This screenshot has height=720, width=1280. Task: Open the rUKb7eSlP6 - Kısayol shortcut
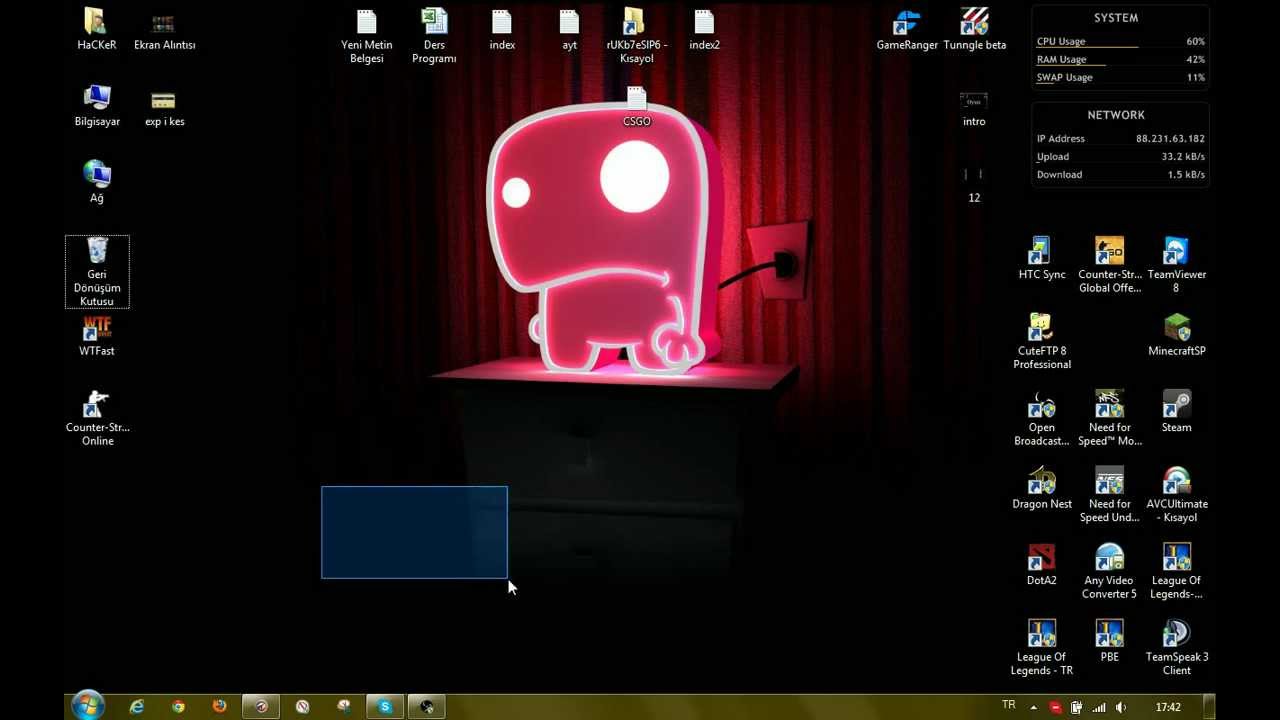click(x=636, y=36)
